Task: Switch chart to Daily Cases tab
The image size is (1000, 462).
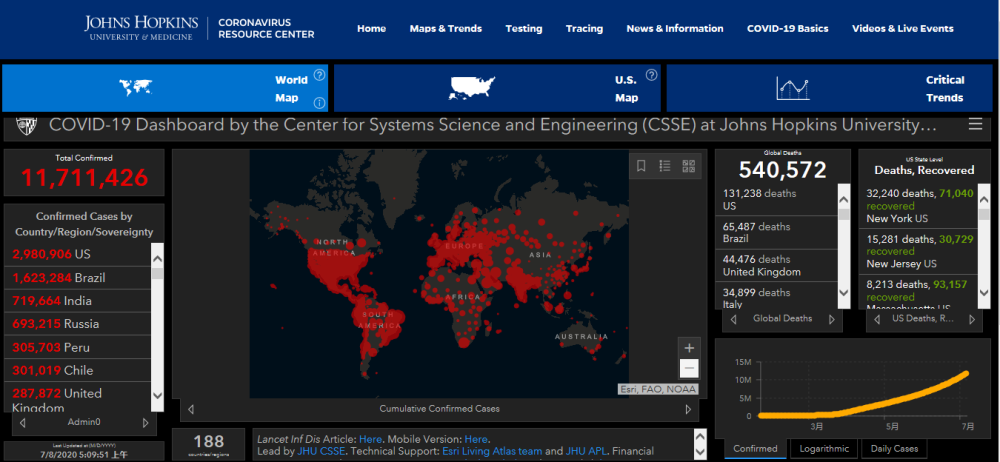Action: 895,449
